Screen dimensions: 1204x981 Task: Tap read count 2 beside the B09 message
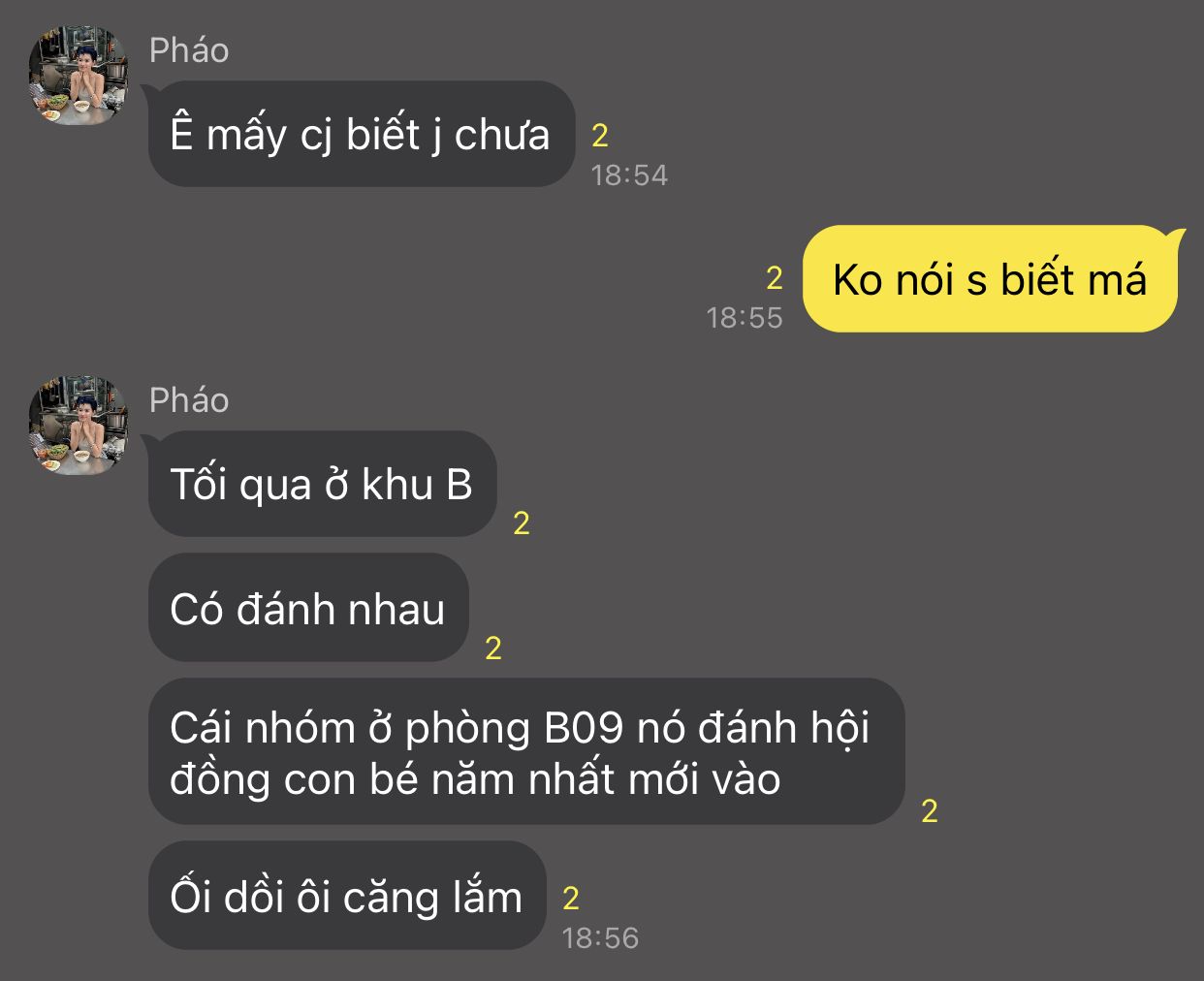[x=930, y=811]
